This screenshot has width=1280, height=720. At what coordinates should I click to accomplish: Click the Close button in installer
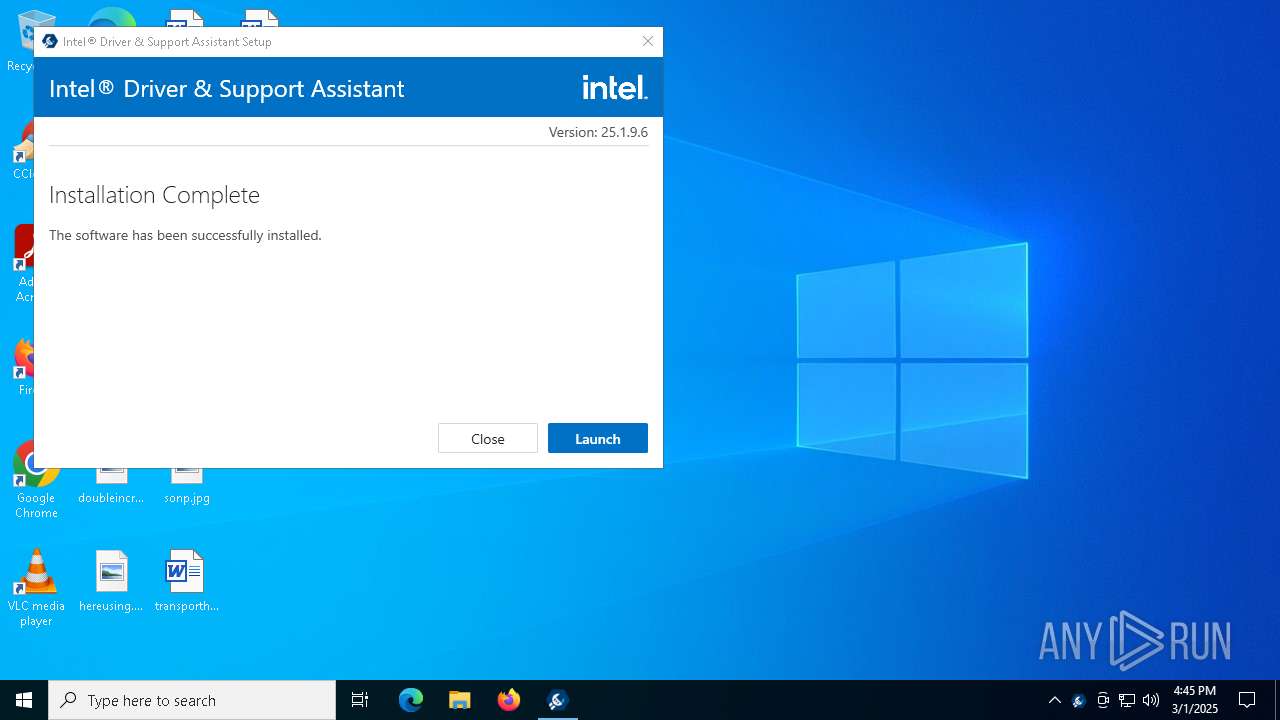pyautogui.click(x=488, y=438)
